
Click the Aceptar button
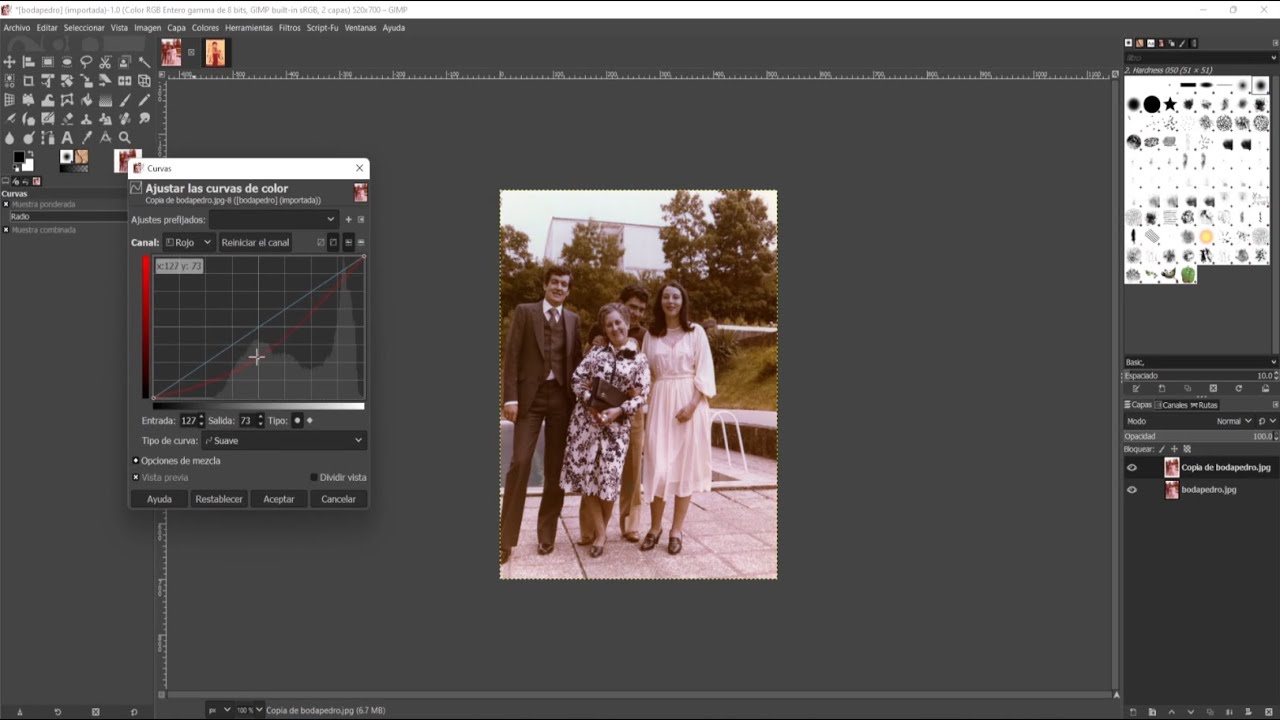pyautogui.click(x=279, y=499)
